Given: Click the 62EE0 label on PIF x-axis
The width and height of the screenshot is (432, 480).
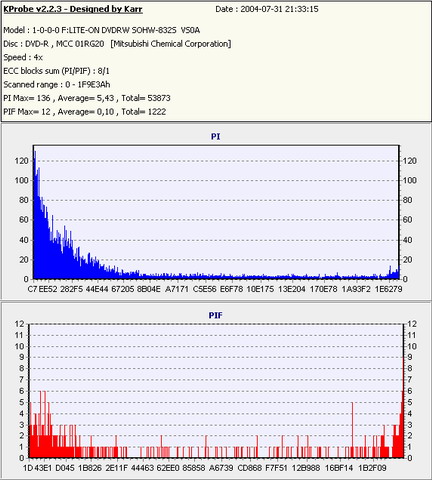Looking at the screenshot, I should 168,468.
